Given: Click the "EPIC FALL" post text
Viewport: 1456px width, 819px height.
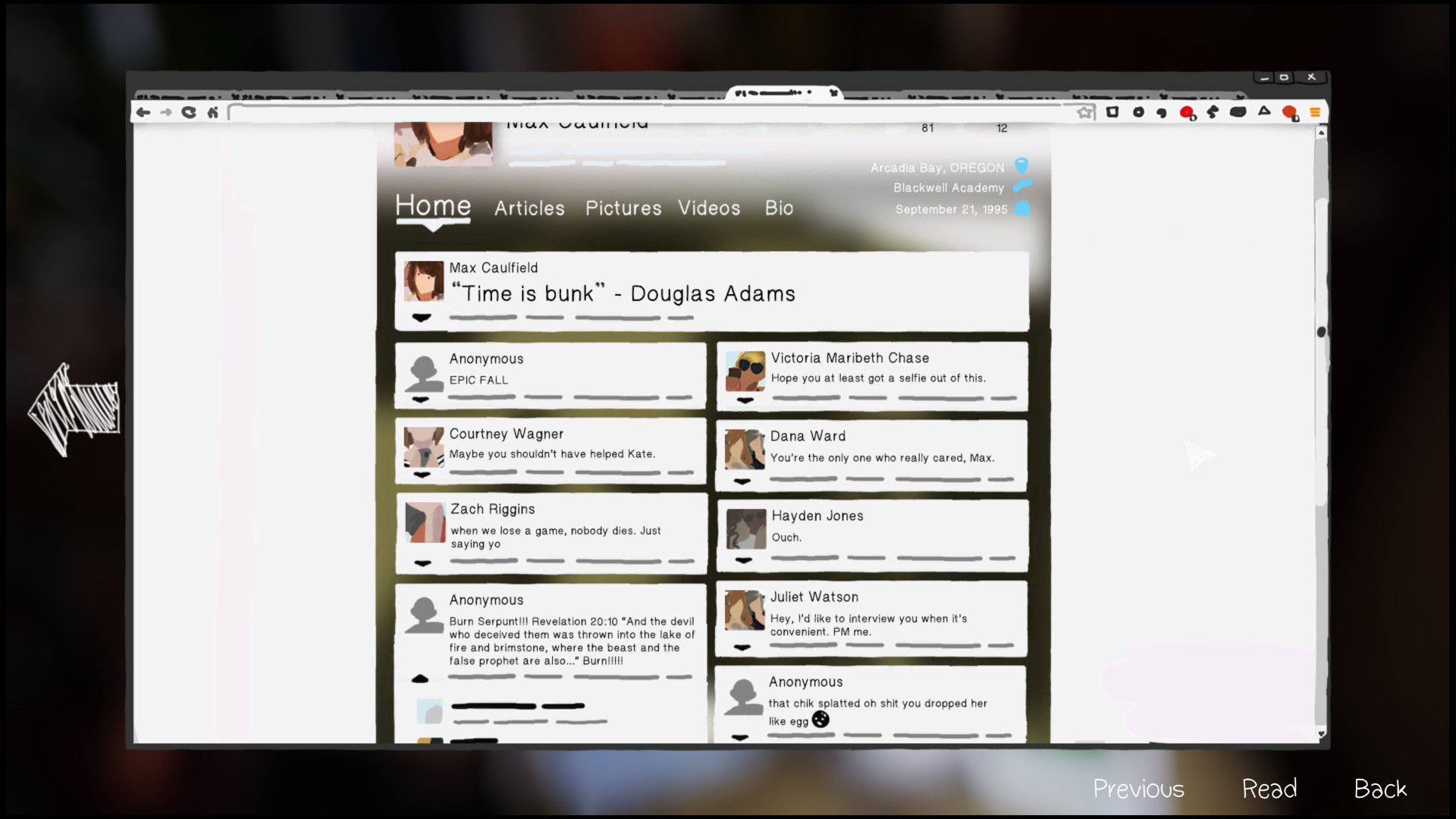Looking at the screenshot, I should click(479, 380).
